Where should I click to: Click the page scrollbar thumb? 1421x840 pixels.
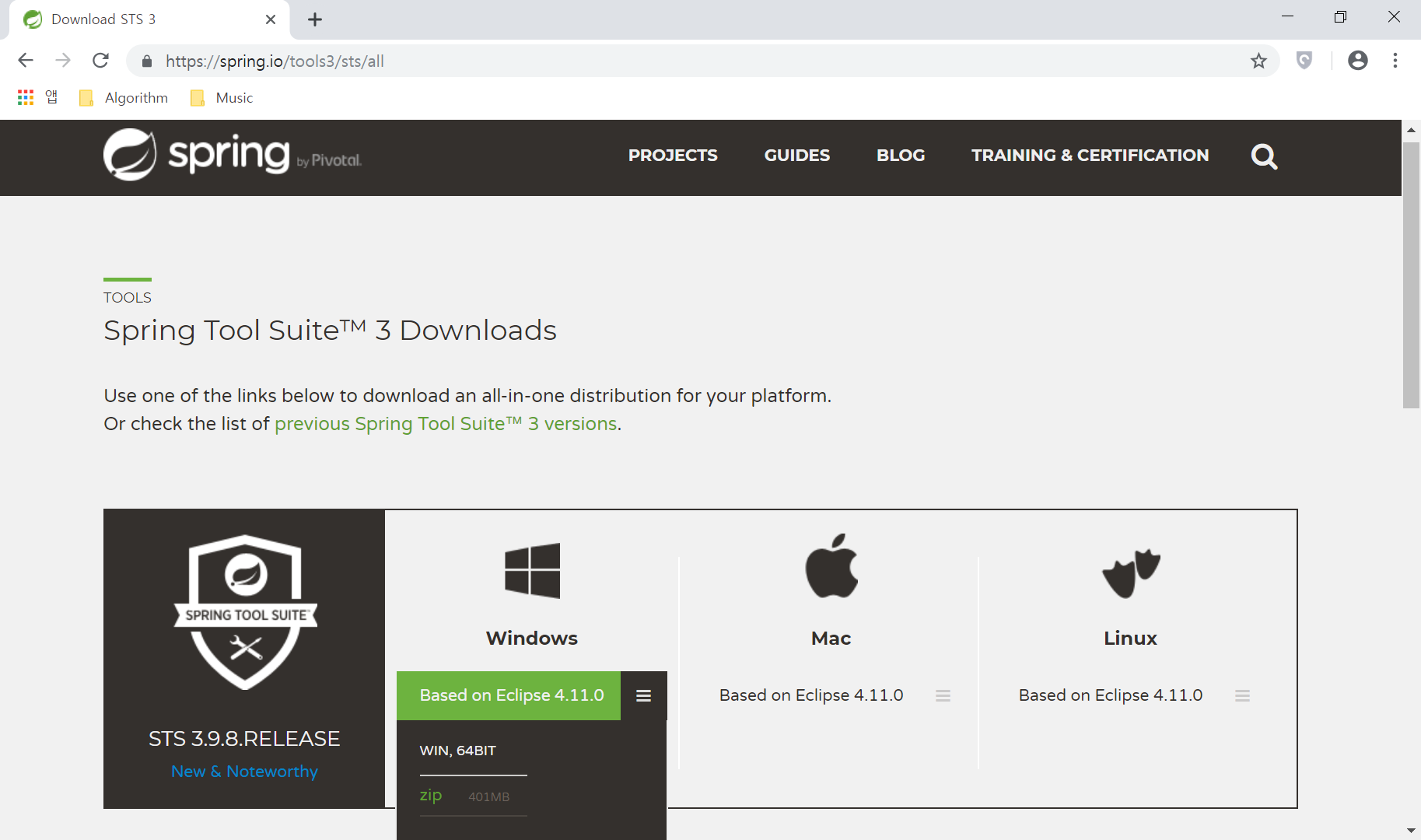tap(1411, 274)
